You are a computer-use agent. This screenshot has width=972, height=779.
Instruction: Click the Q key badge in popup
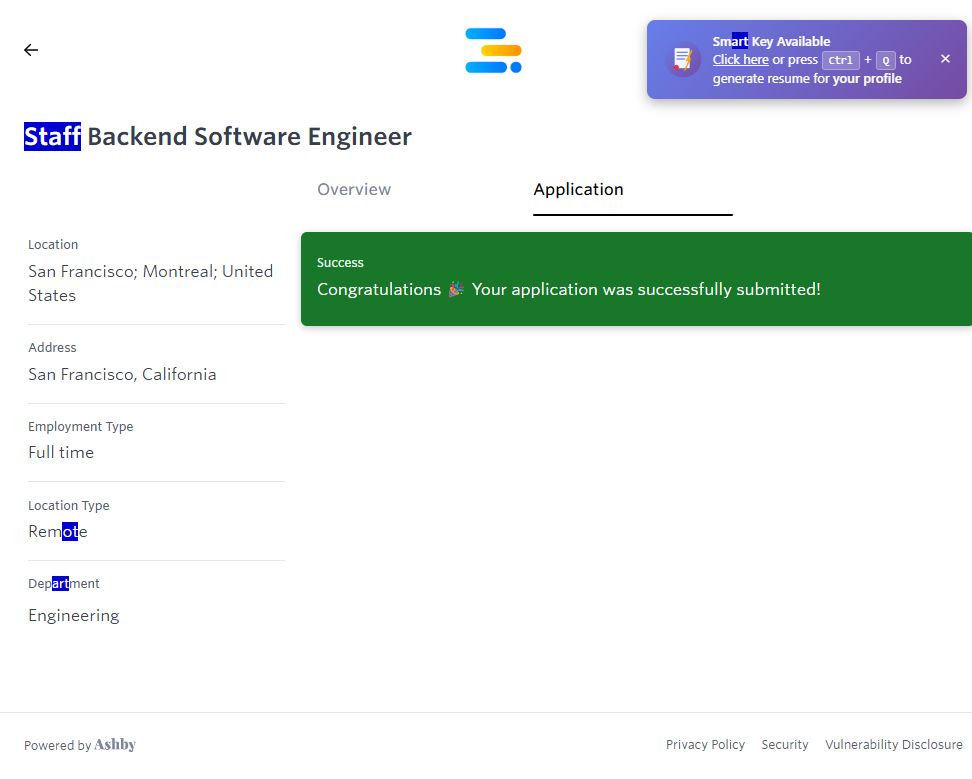[885, 60]
